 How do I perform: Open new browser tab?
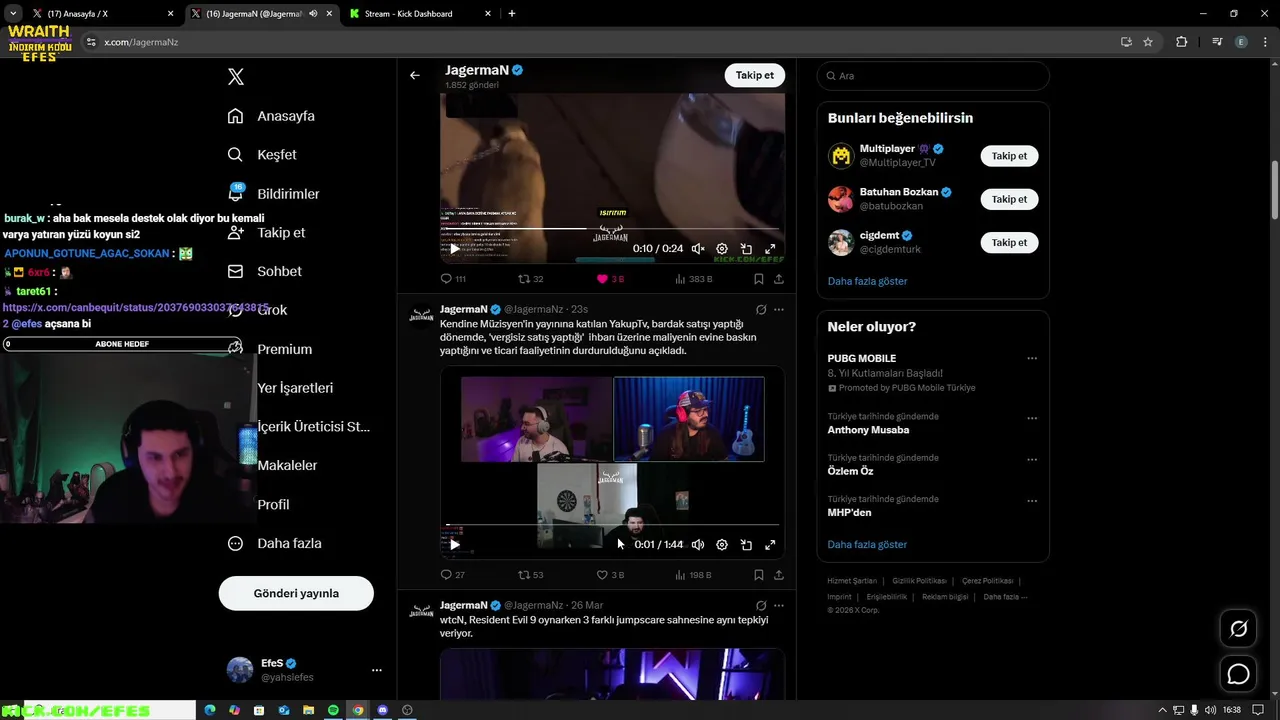(x=512, y=14)
